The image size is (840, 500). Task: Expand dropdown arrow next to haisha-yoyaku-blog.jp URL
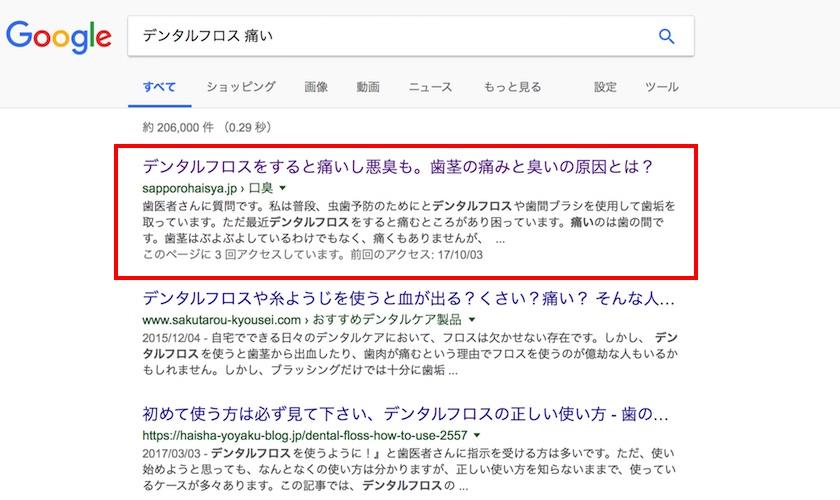coord(477,436)
